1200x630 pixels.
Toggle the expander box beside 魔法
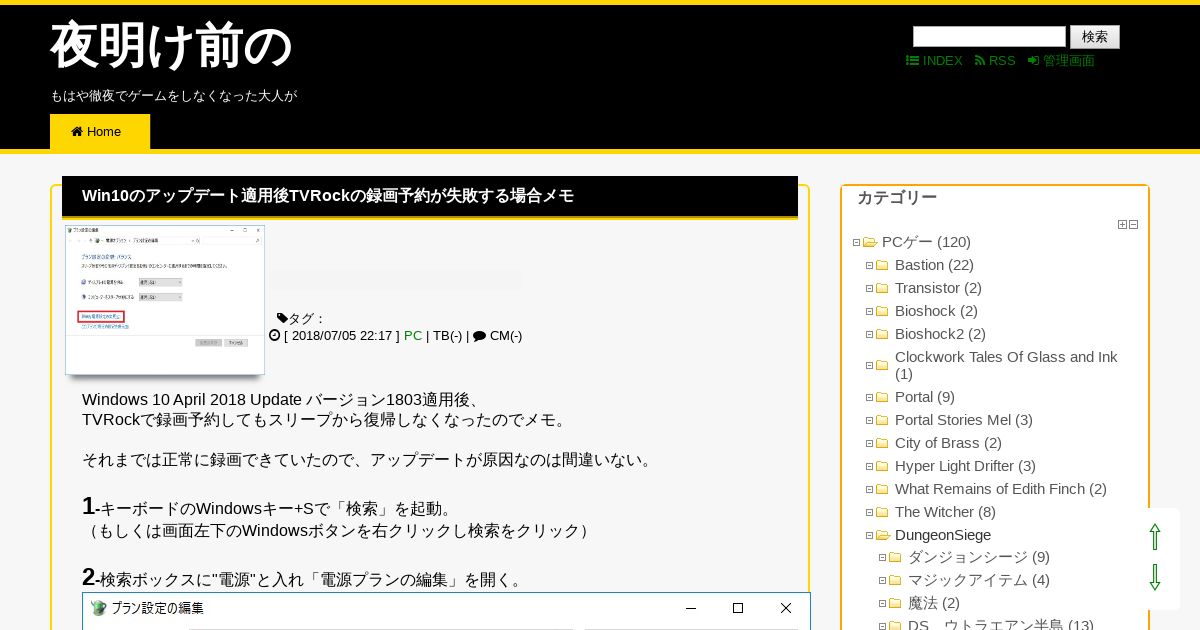point(883,604)
